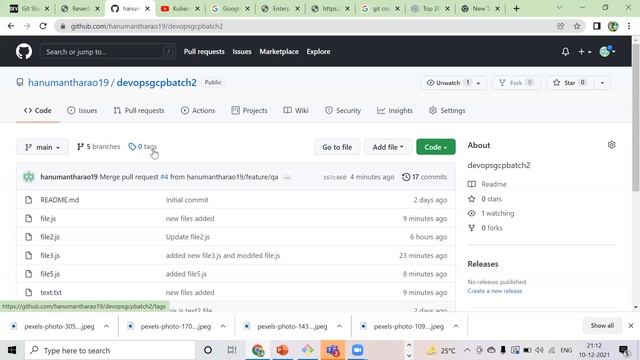Switch to the Pull requests repository tab
The image size is (640, 360).
tap(139, 111)
